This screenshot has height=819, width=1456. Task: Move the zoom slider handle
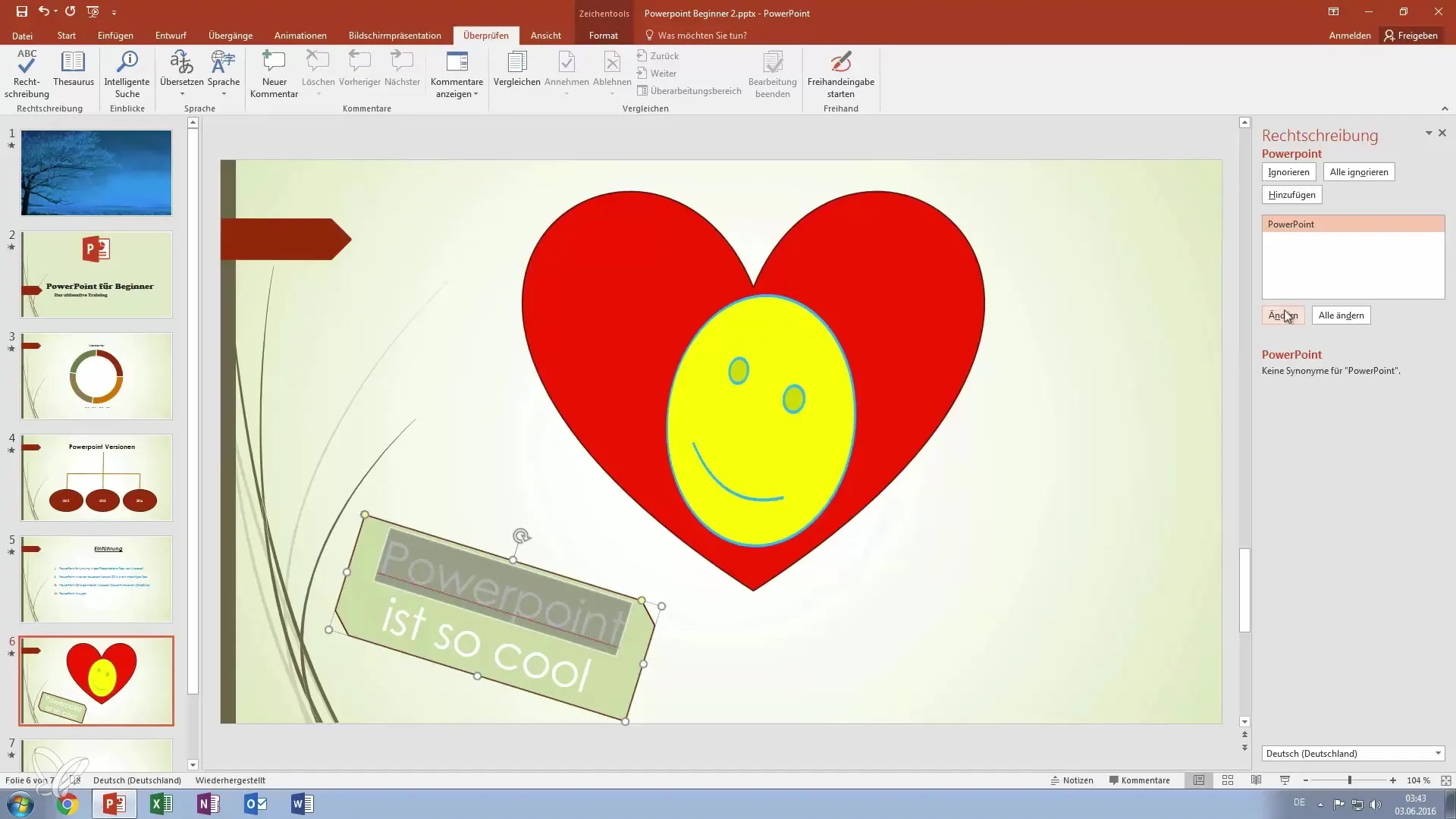1349,780
